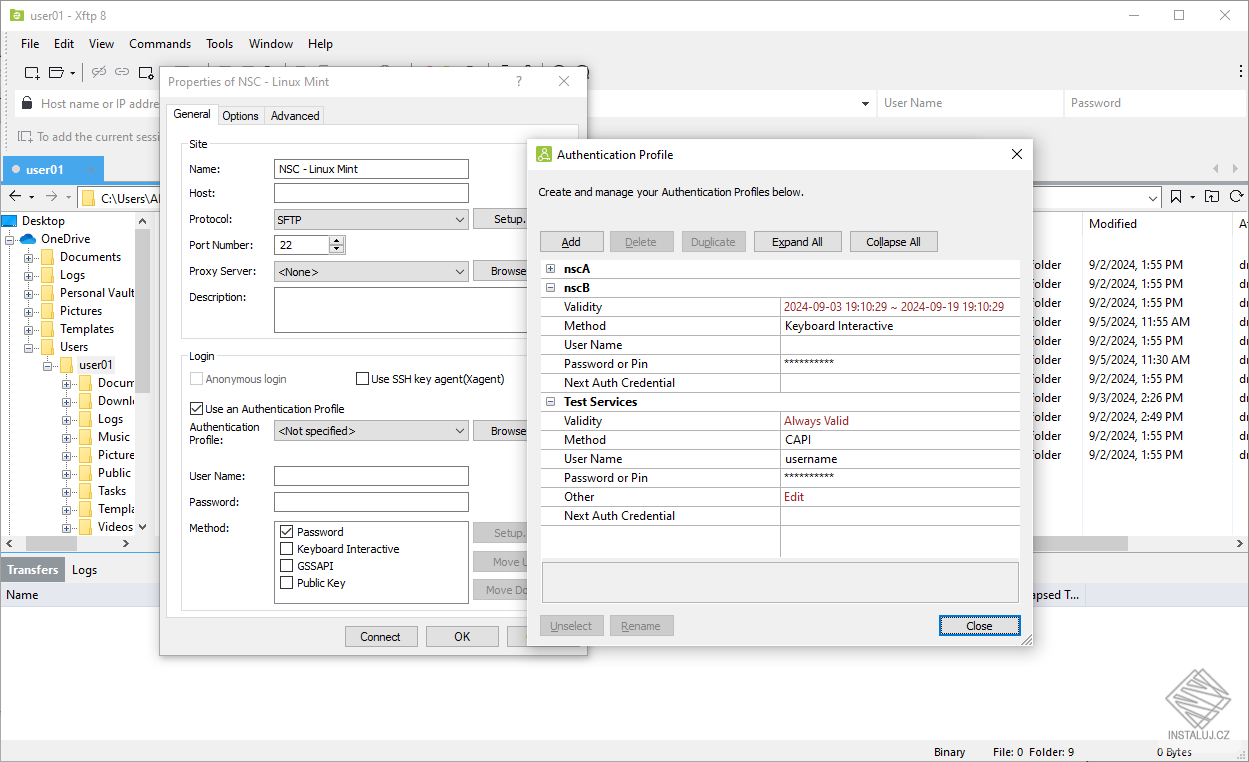
Task: Go back with the left arrow in local pane
Action: click(15, 197)
